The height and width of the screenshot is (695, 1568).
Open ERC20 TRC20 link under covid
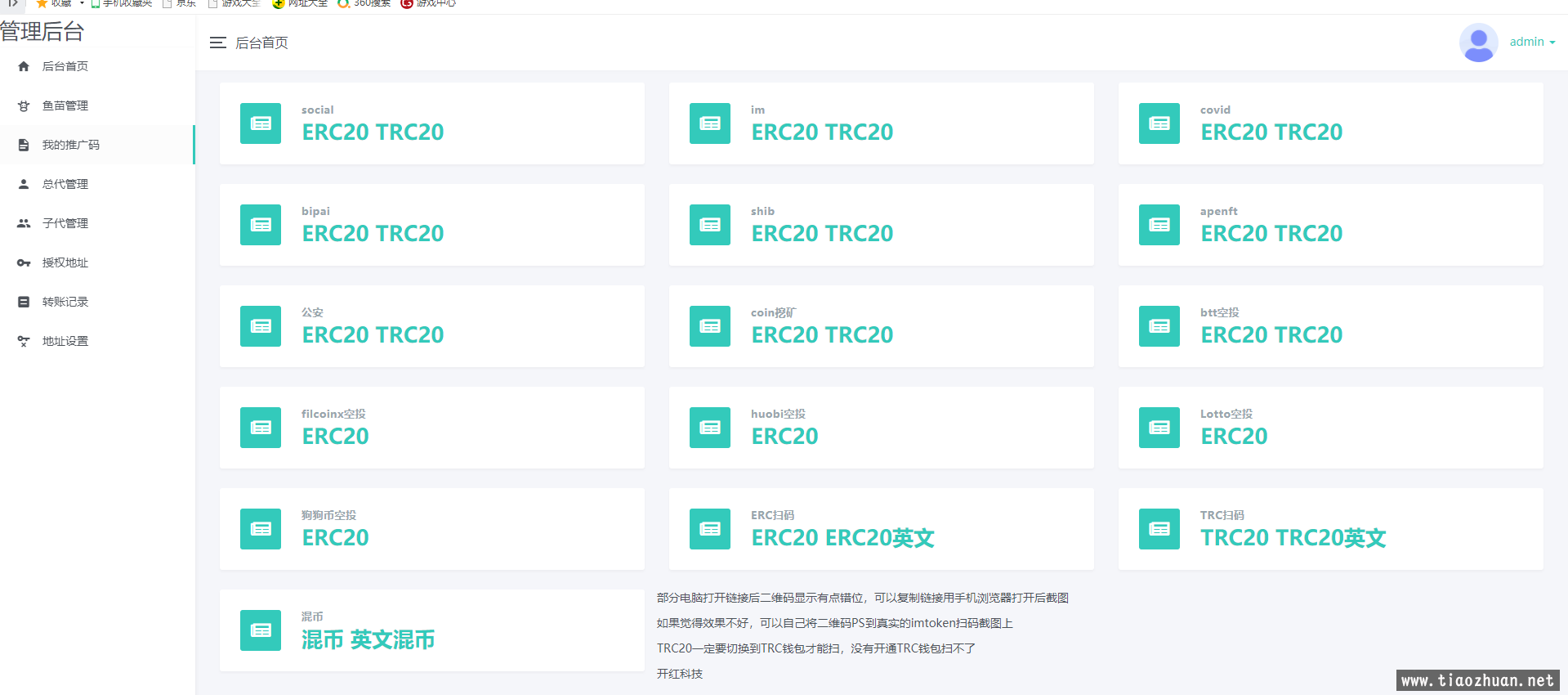tap(1271, 132)
